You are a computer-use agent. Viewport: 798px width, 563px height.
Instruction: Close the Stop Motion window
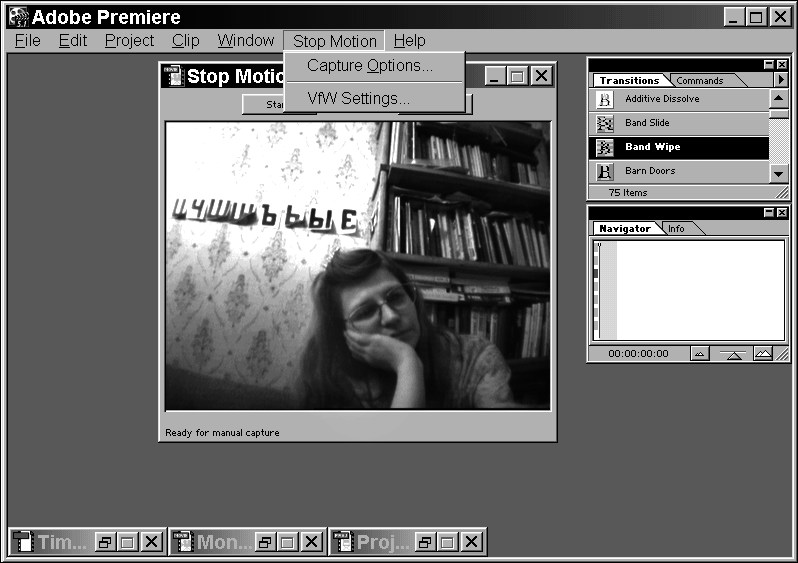[x=542, y=76]
